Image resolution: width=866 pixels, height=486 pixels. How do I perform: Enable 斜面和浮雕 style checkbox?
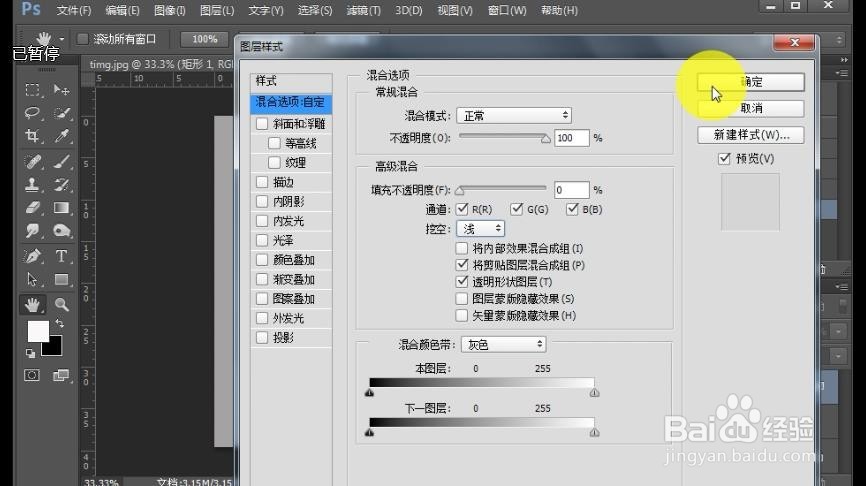262,124
